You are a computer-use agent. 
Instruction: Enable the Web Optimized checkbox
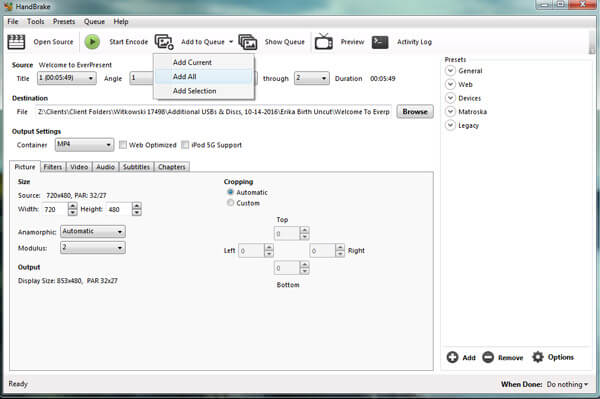(123, 145)
